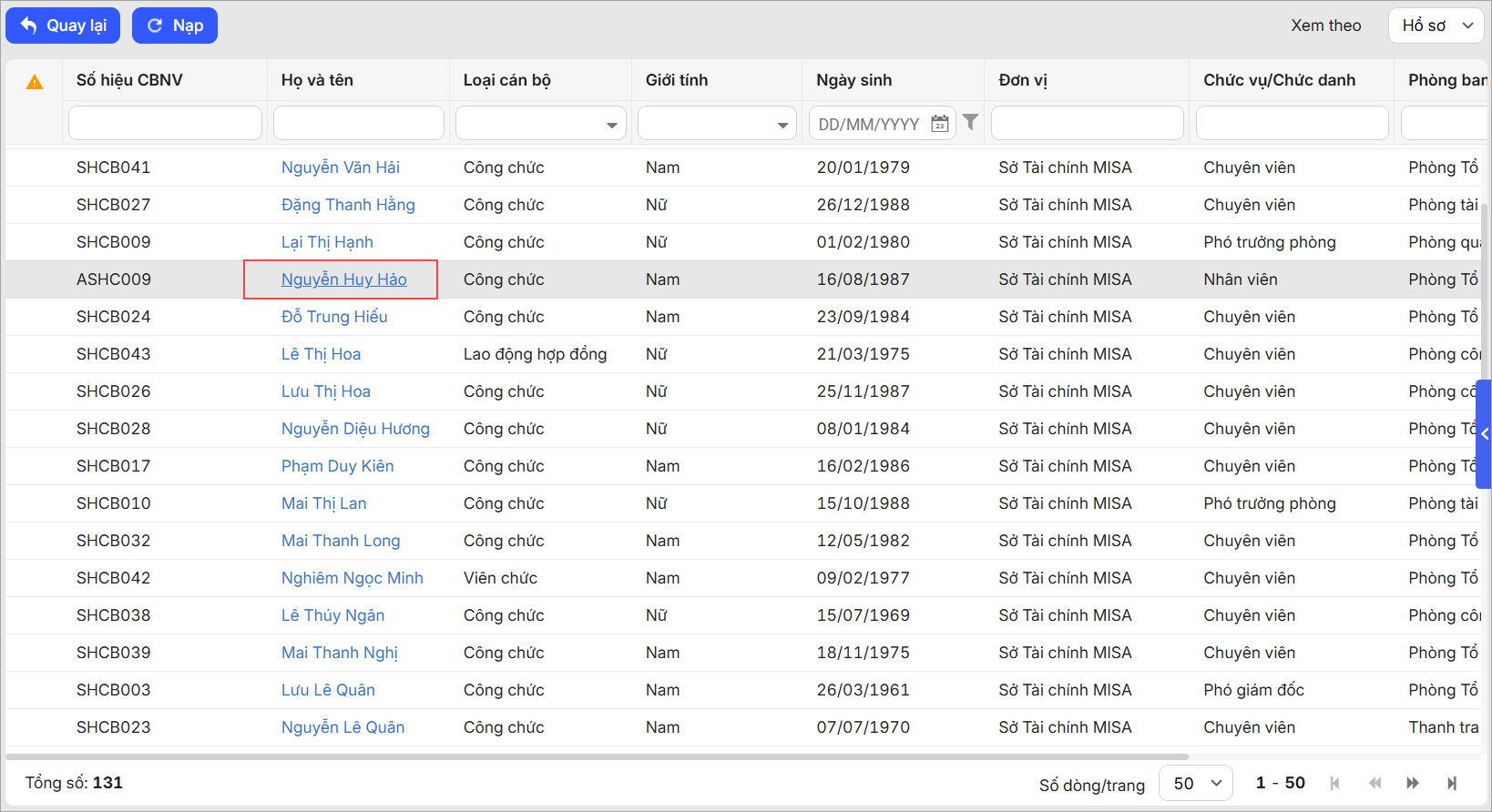Expand the blue side panel arrow tab
This screenshot has height=812, width=1492.
[x=1484, y=434]
